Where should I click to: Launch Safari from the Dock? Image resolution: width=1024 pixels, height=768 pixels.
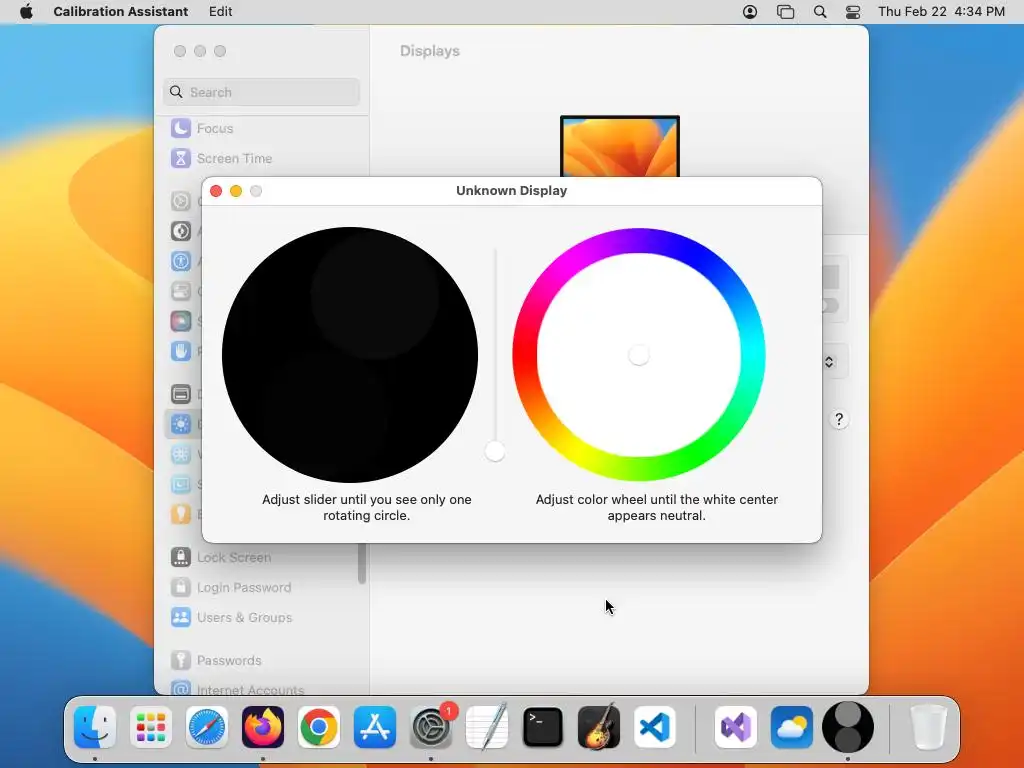207,727
